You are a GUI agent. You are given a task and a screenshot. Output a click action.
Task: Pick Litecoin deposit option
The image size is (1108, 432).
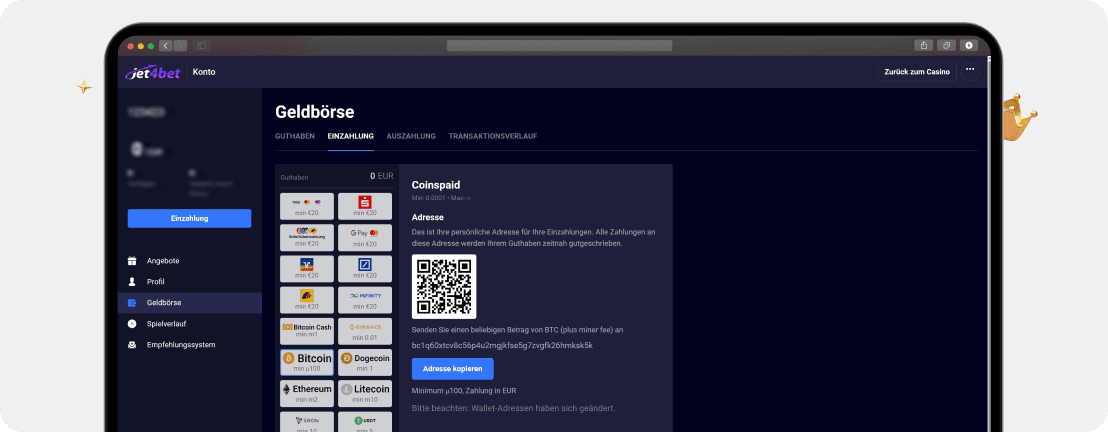click(364, 393)
